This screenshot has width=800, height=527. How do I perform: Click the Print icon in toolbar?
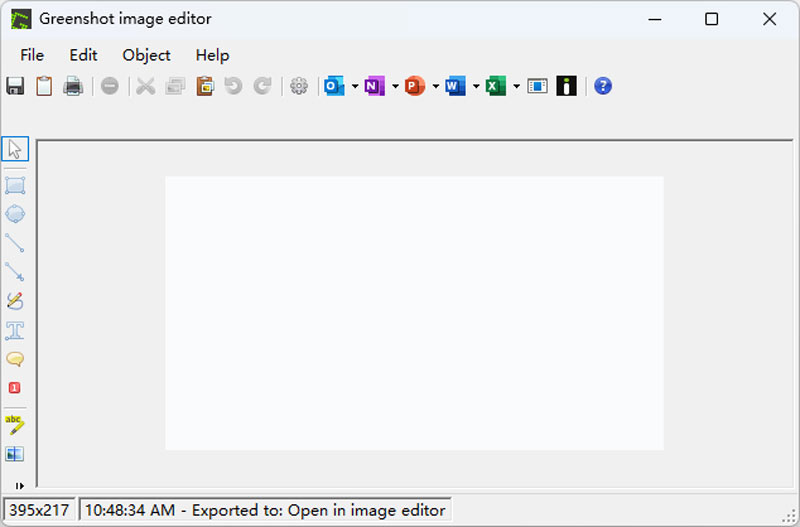(x=73, y=86)
